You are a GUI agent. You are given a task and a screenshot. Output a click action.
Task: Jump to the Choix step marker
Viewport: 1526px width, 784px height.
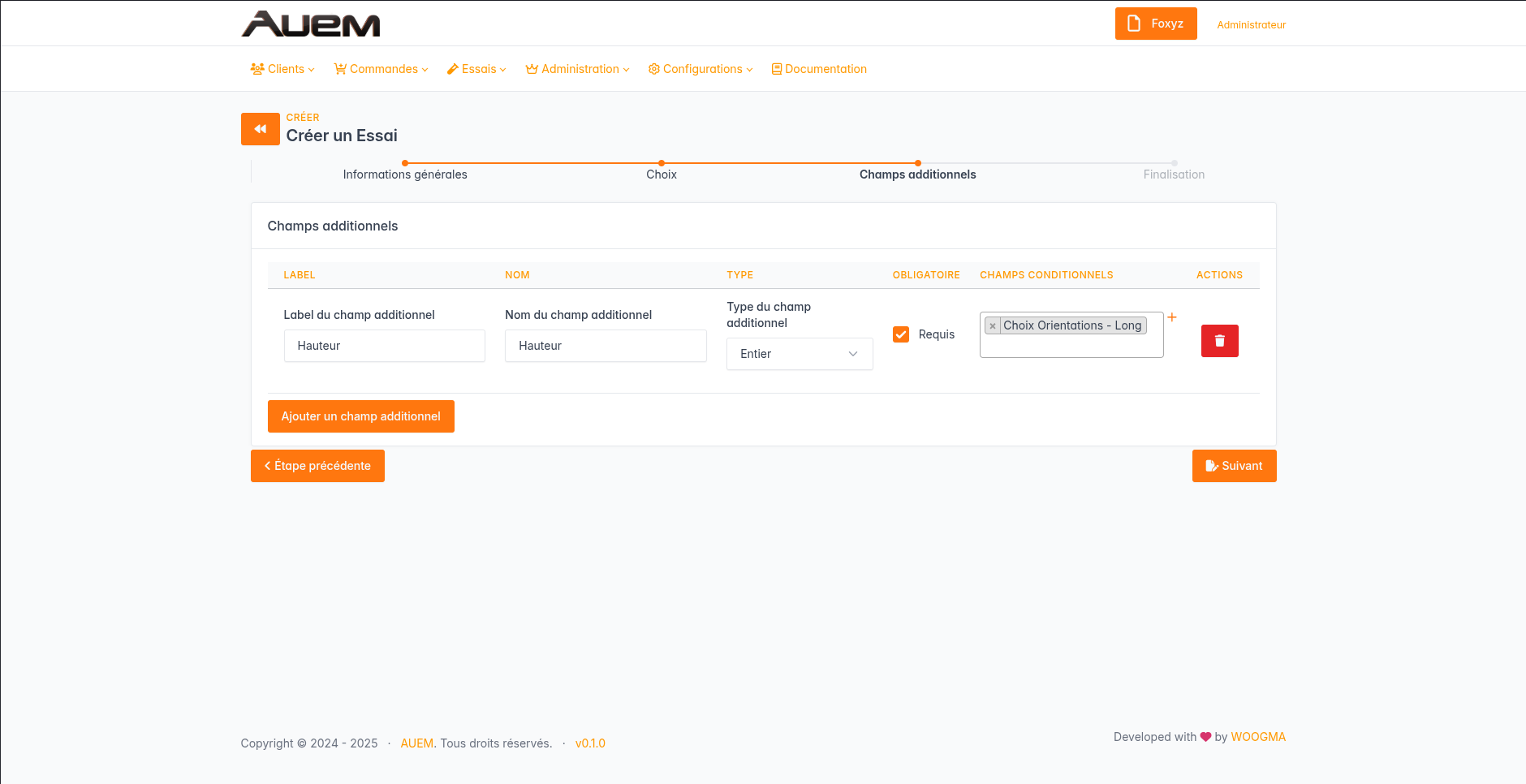point(662,164)
